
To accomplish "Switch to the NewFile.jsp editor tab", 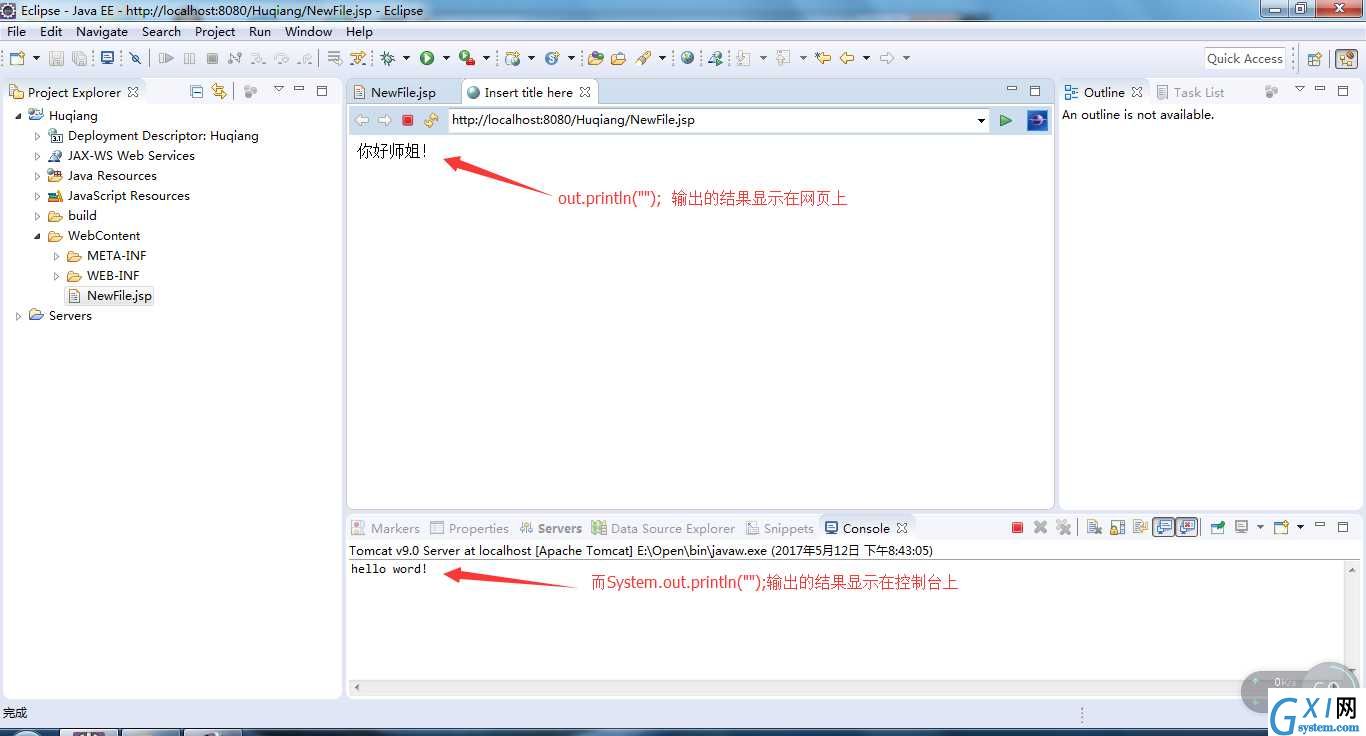I will 403,92.
